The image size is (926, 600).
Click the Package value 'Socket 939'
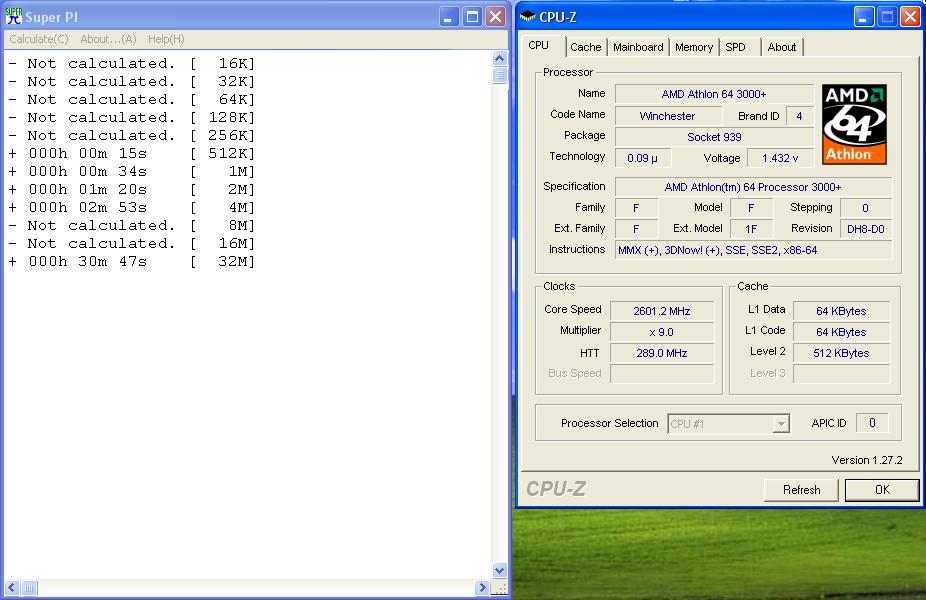click(714, 137)
